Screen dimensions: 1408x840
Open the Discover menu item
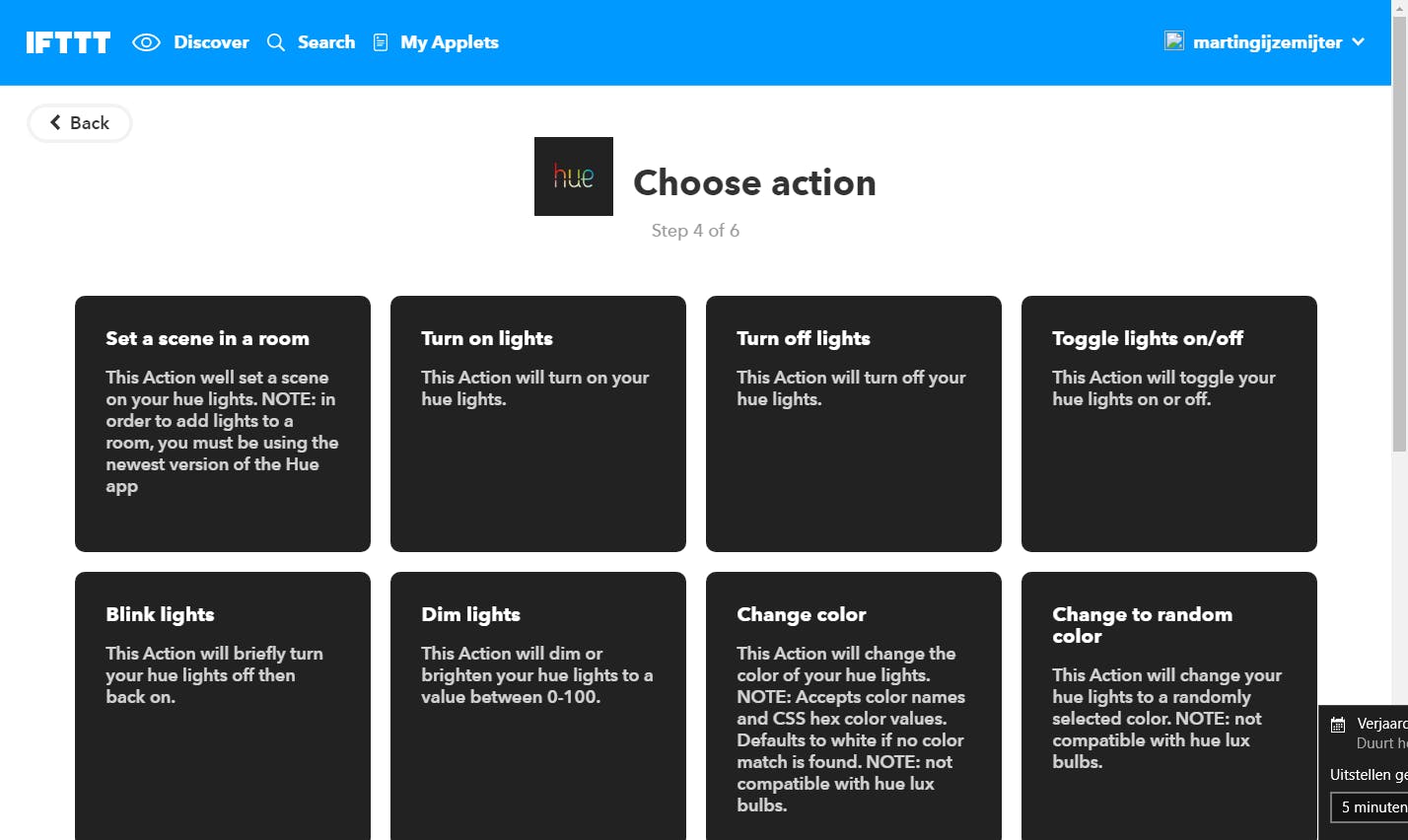211,42
